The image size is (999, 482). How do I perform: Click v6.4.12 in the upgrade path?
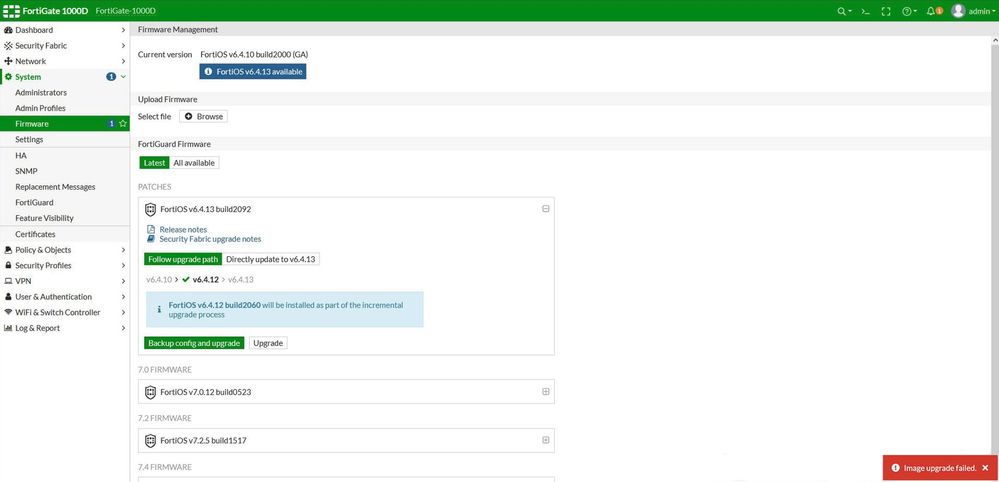click(206, 280)
